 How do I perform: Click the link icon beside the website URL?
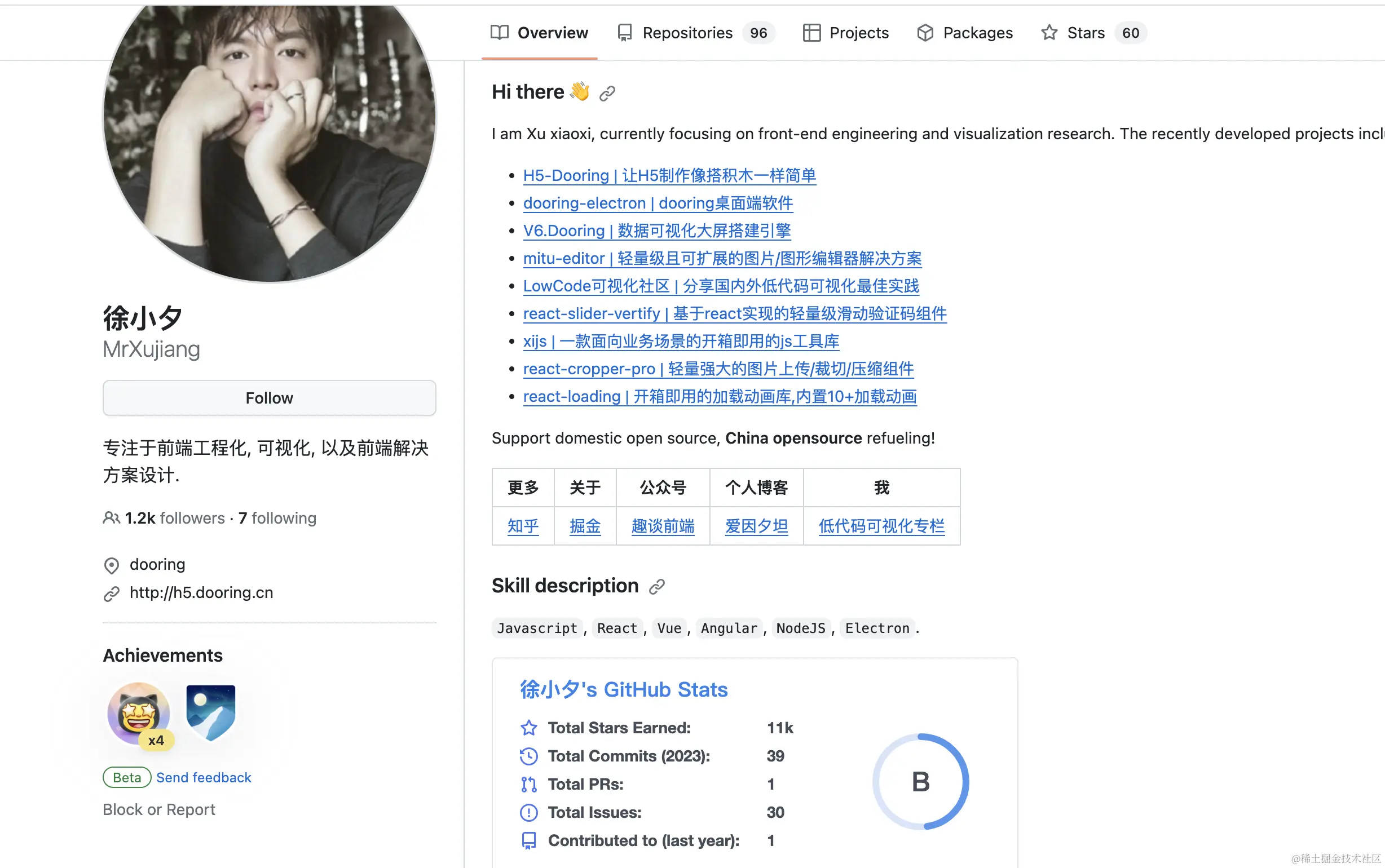112,594
